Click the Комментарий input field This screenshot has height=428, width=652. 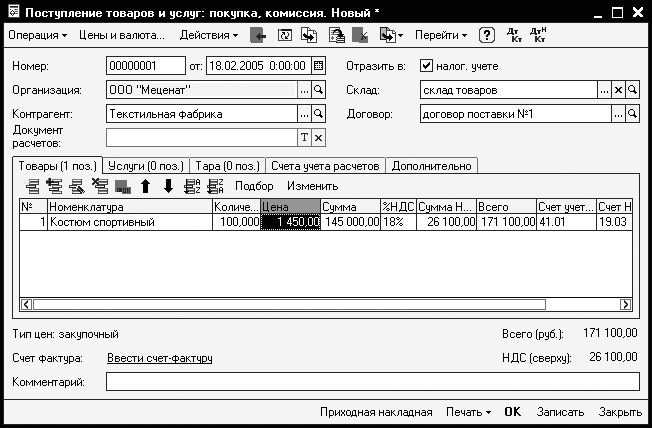coord(373,382)
